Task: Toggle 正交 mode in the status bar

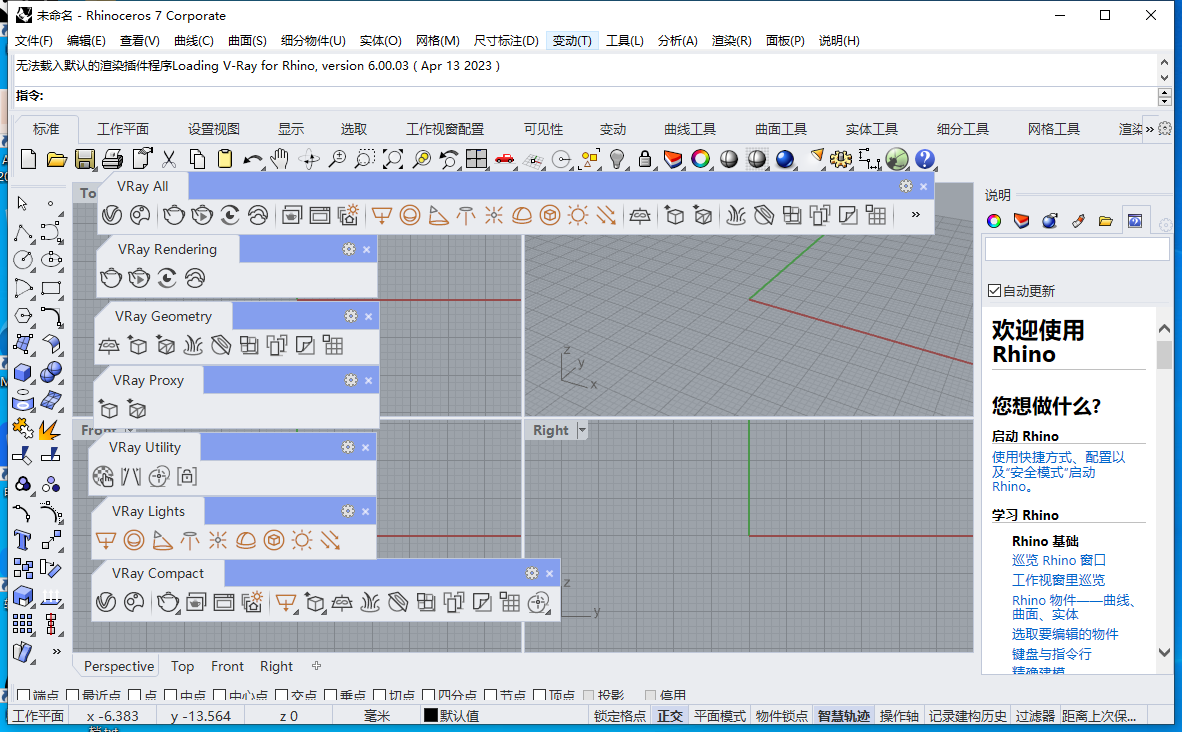Action: click(x=669, y=716)
